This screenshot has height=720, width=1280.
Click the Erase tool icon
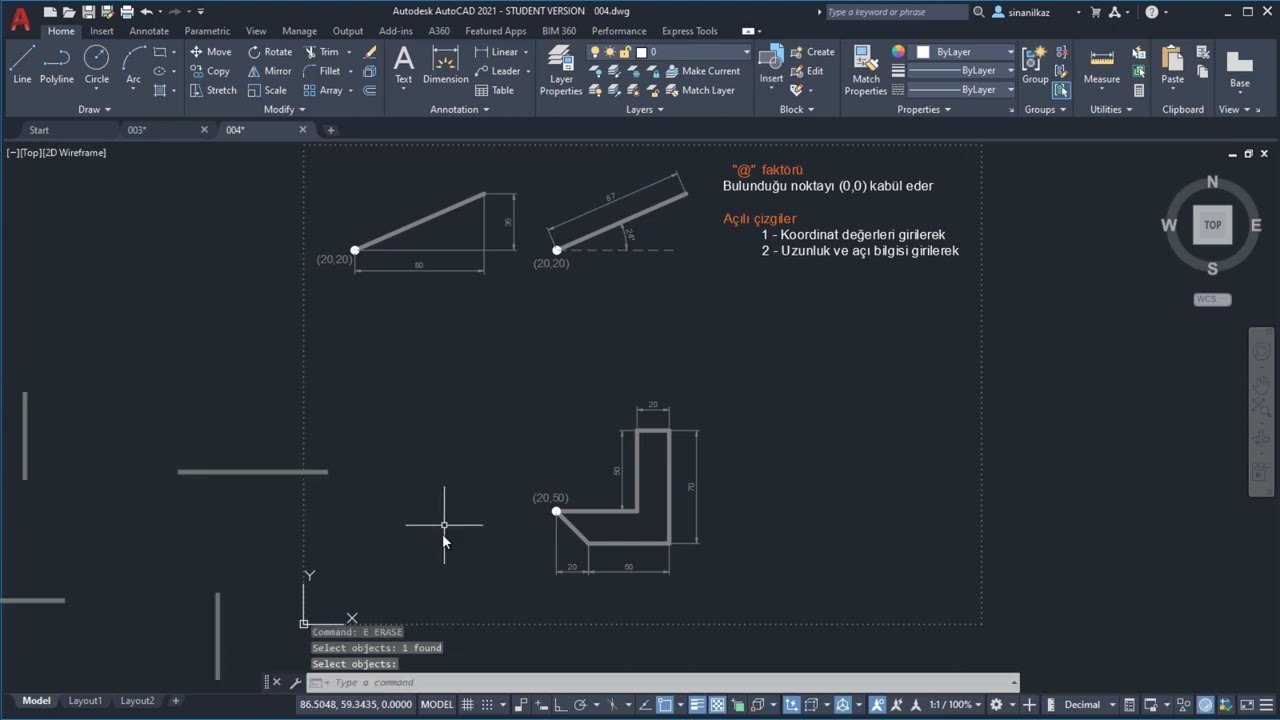[x=370, y=52]
